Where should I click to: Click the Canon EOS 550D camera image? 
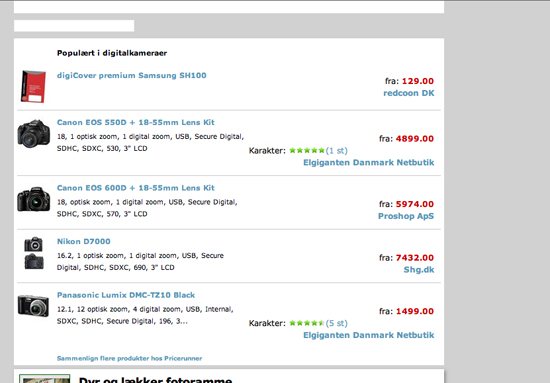34,134
